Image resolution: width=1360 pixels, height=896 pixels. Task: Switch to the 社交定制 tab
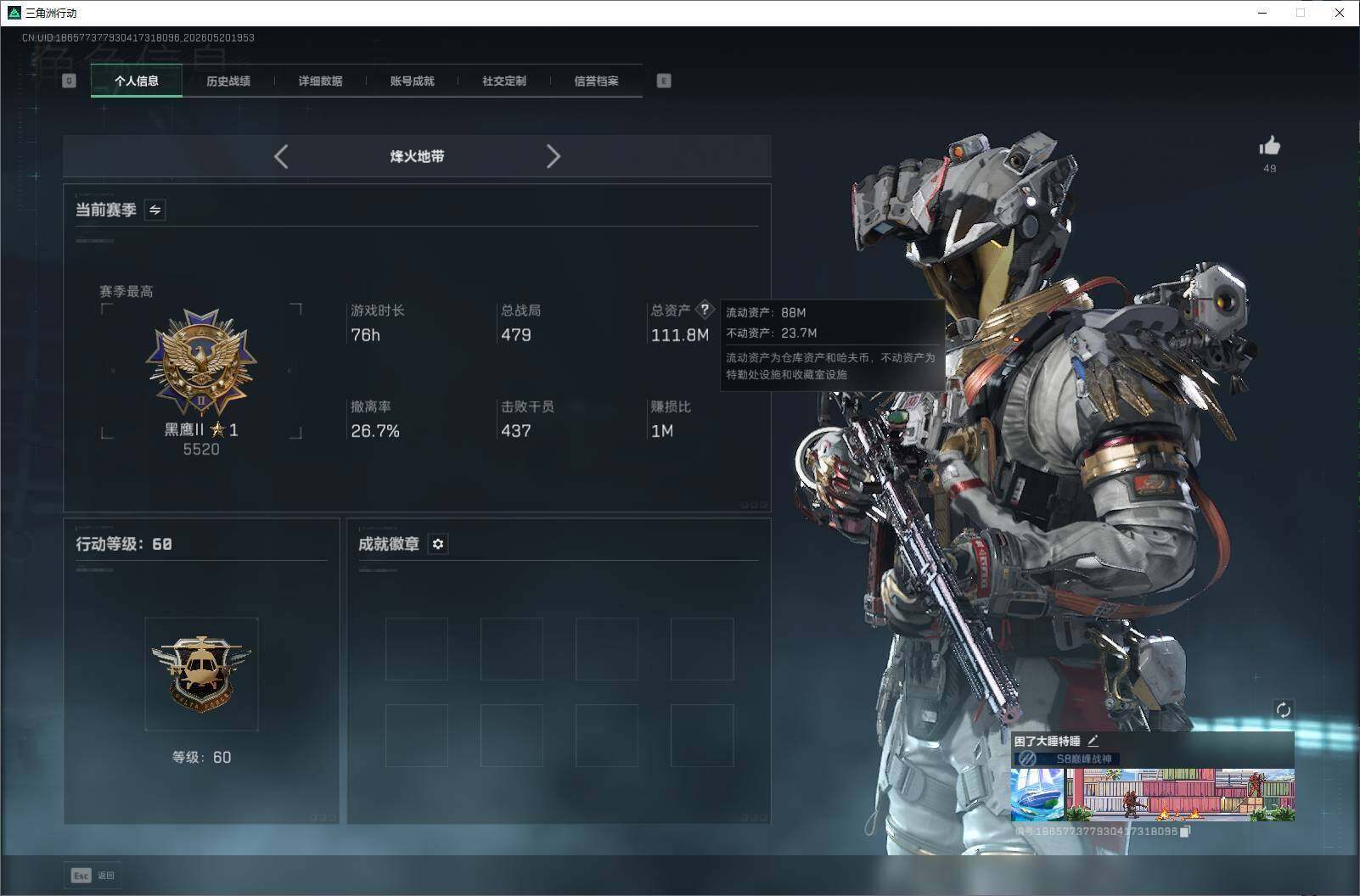[x=504, y=81]
